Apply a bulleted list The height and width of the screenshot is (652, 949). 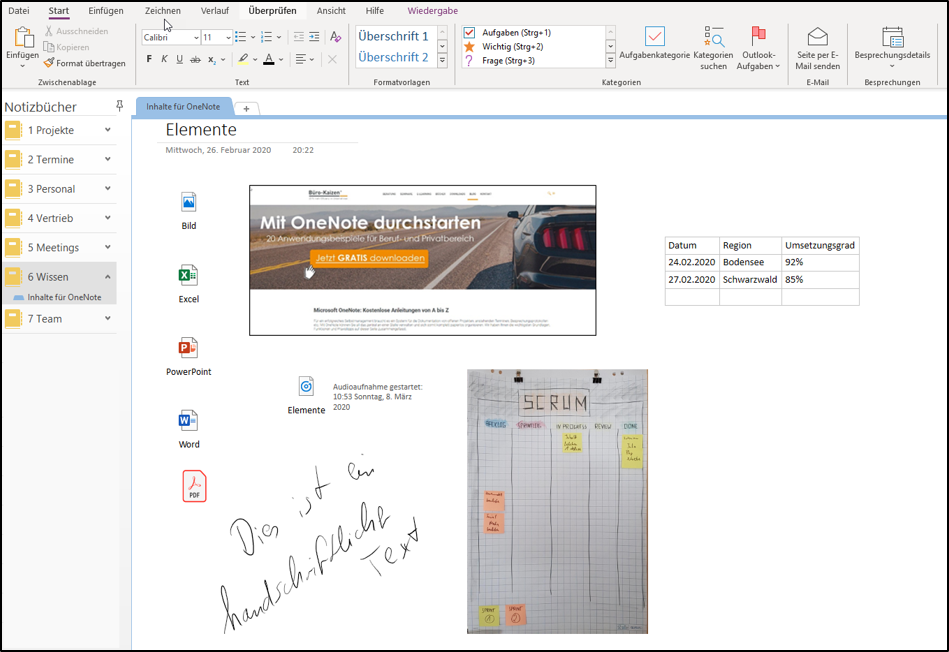pyautogui.click(x=240, y=38)
